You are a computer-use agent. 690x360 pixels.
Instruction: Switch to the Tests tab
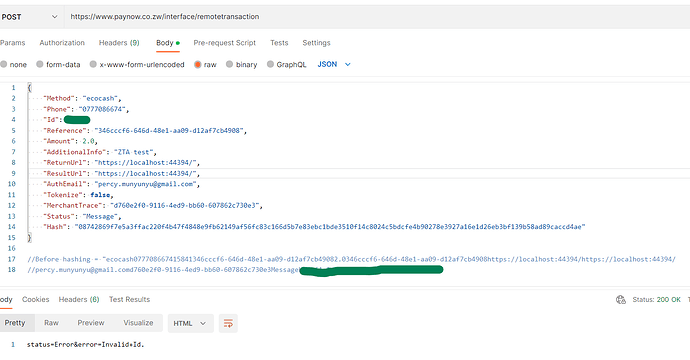pyautogui.click(x=279, y=43)
